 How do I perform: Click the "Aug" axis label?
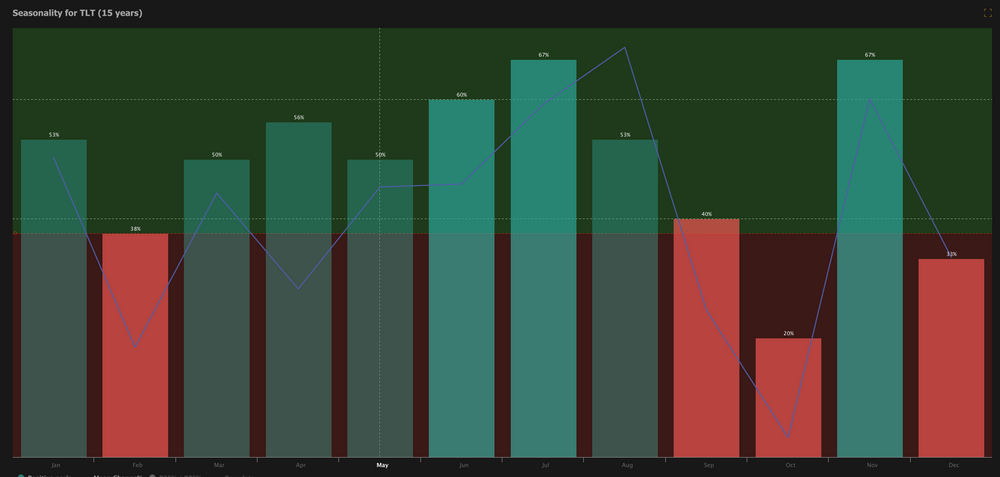coord(627,466)
